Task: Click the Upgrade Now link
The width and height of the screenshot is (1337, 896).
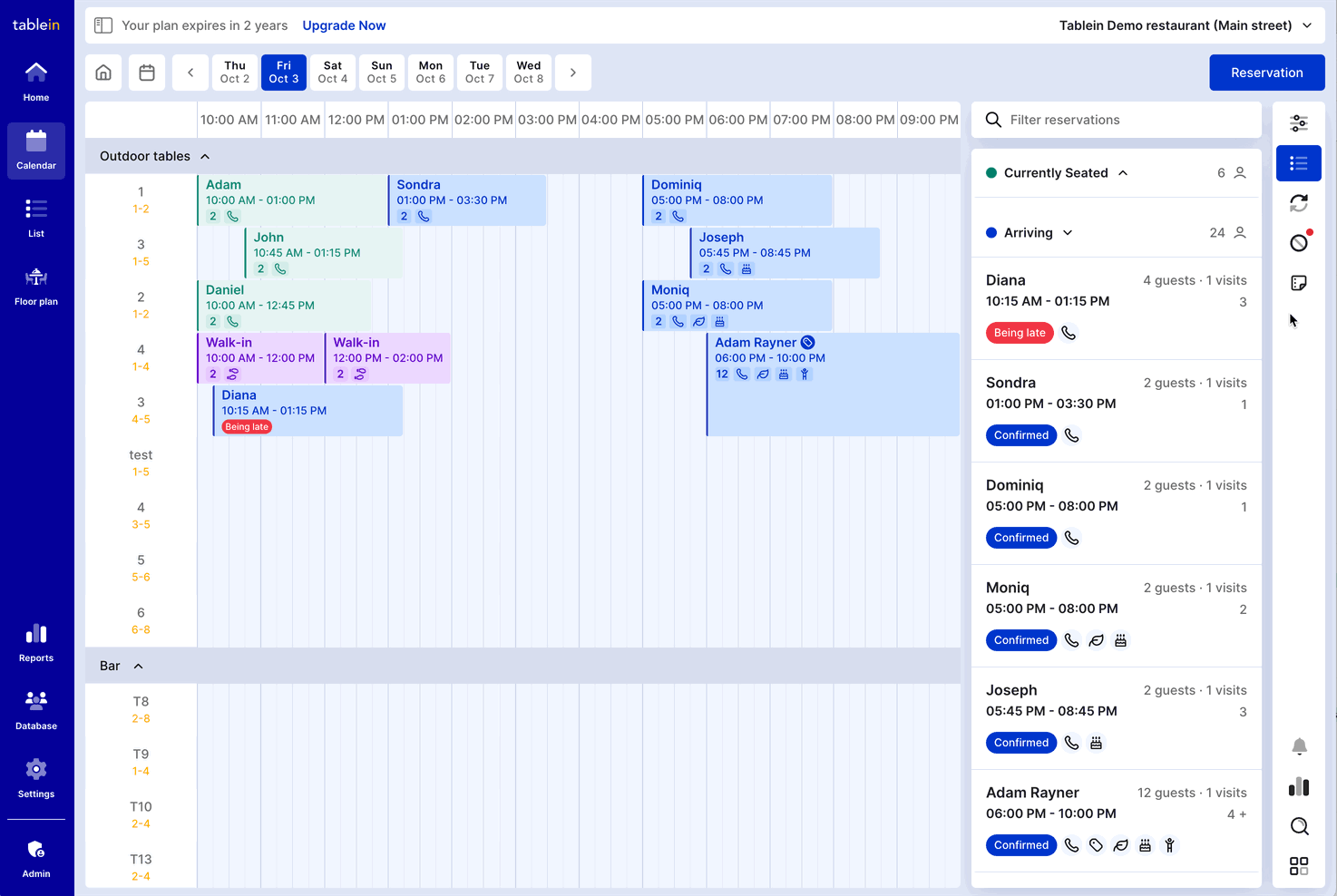Action: click(344, 25)
